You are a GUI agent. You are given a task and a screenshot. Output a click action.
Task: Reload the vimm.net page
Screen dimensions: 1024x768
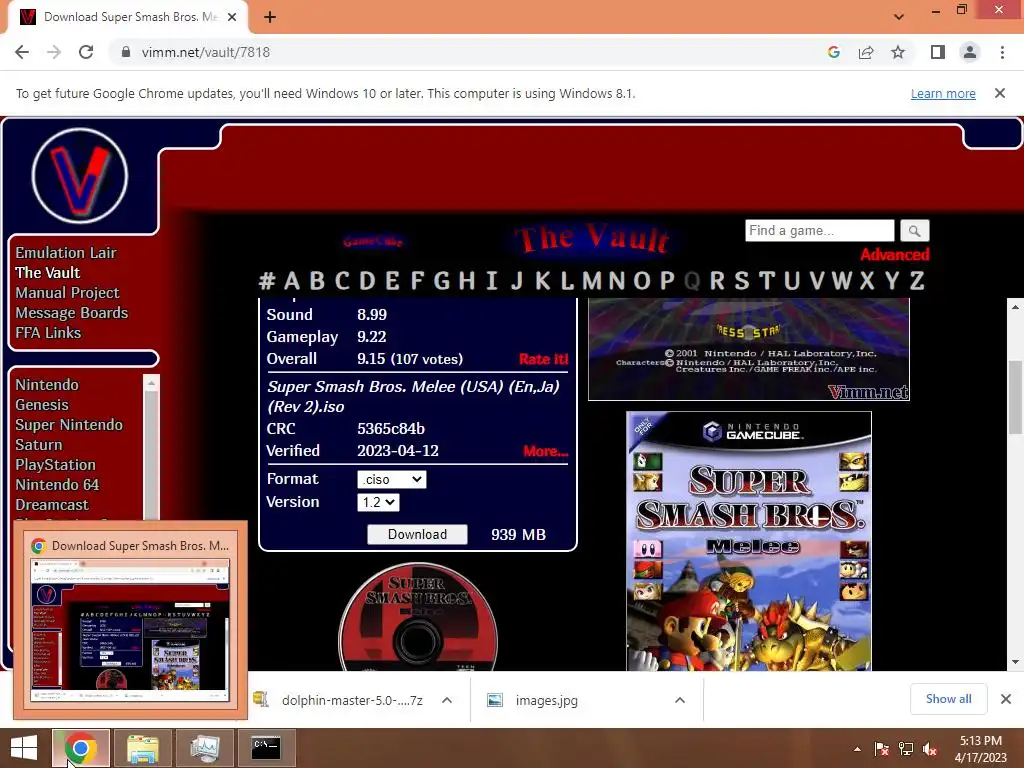coord(86,52)
